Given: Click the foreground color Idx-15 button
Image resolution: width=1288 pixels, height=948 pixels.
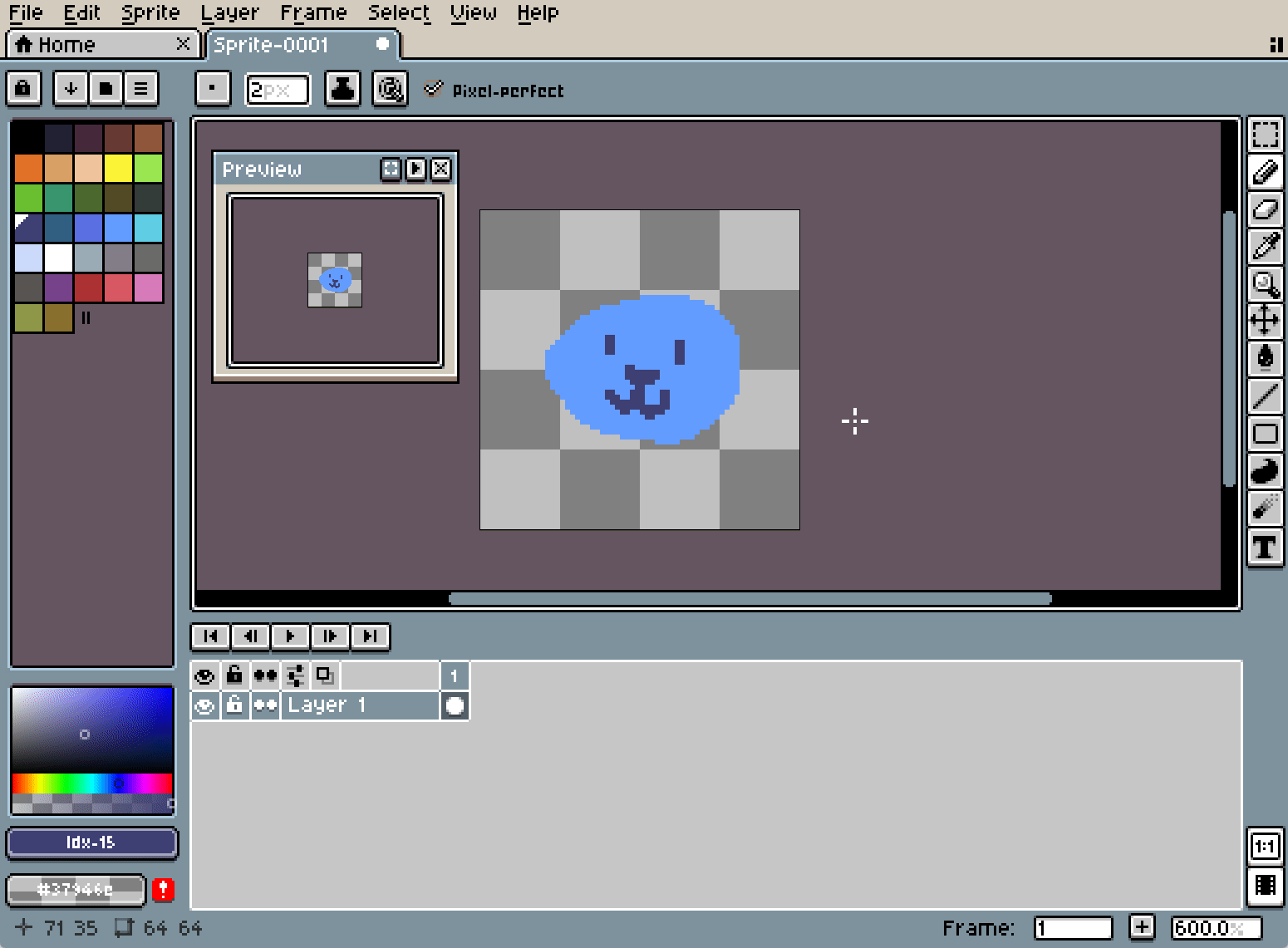Looking at the screenshot, I should 91,842.
